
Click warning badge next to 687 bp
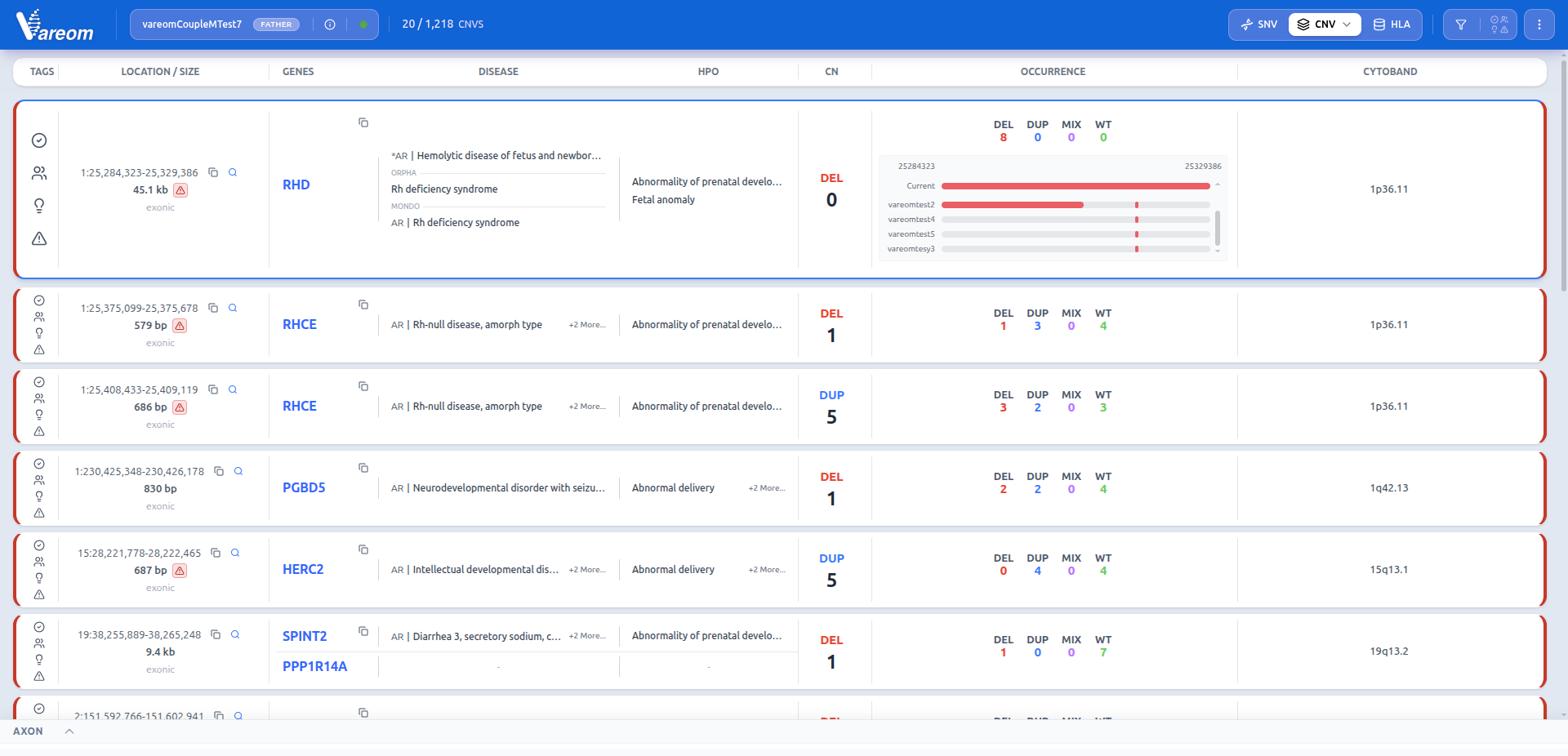click(x=180, y=570)
